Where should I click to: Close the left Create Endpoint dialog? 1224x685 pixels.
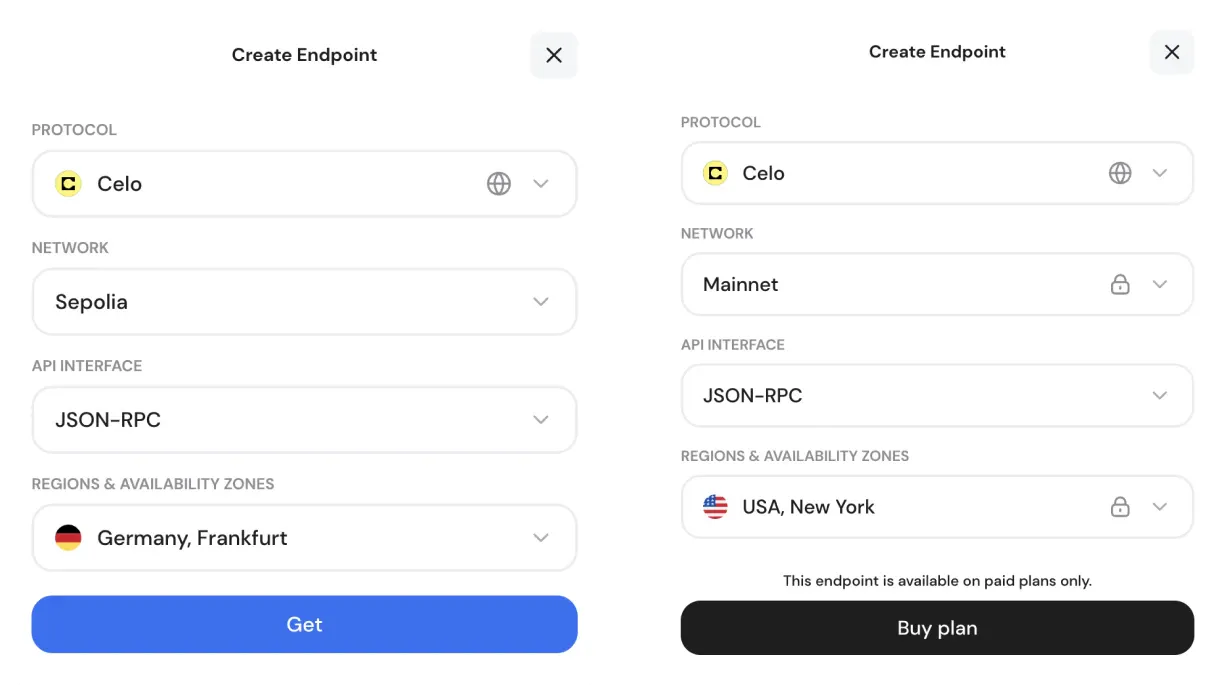tap(554, 55)
